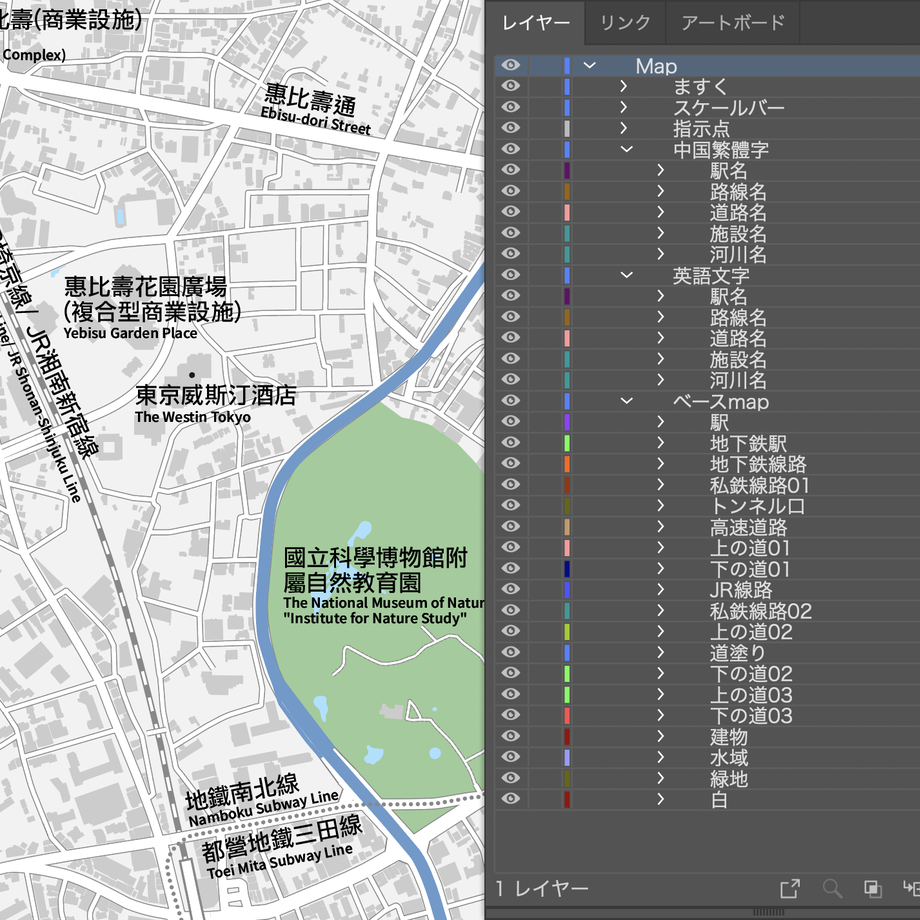
Task: Click the color bar of 下の道01
Action: 567,569
